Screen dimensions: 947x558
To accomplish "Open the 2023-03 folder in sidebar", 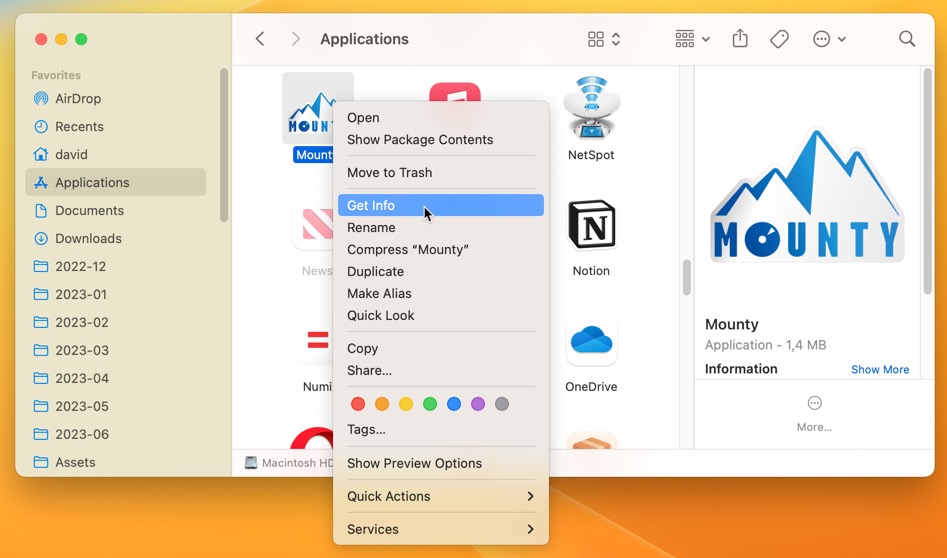I will (x=115, y=350).
